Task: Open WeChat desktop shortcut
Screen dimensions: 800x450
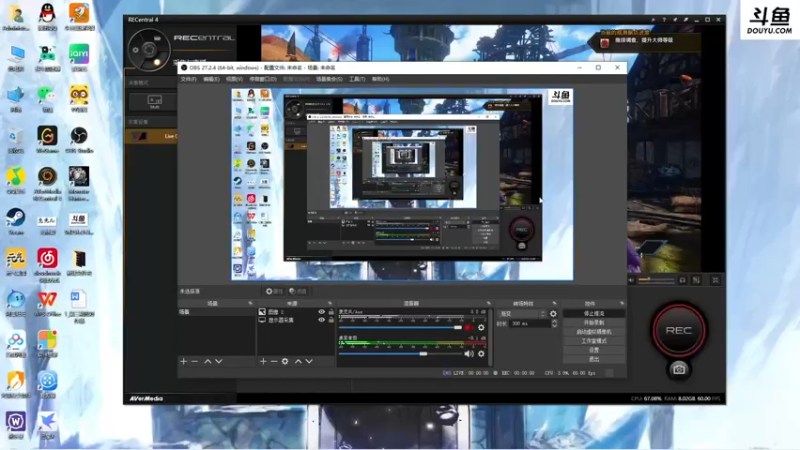Action: pyautogui.click(x=47, y=98)
